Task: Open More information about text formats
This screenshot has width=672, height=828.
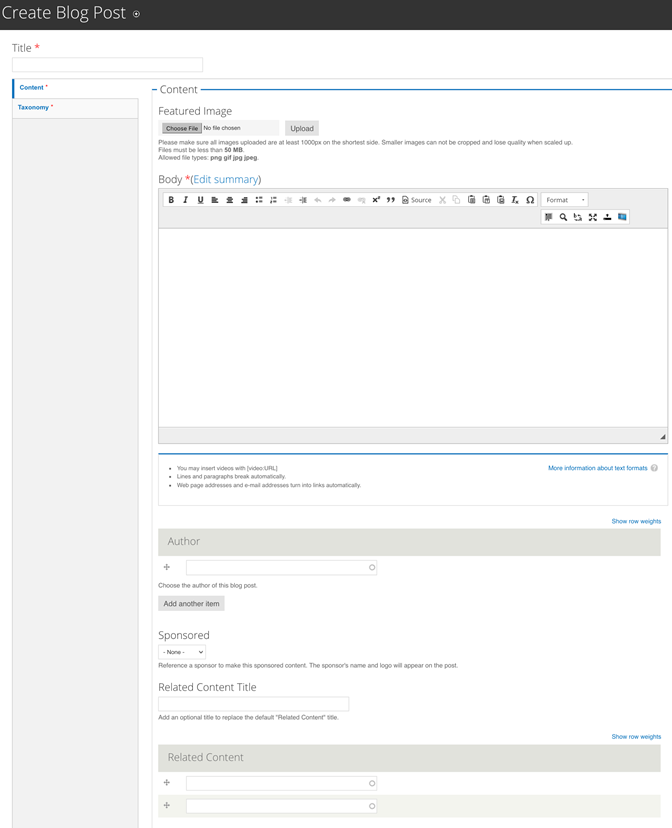Action: [598, 468]
